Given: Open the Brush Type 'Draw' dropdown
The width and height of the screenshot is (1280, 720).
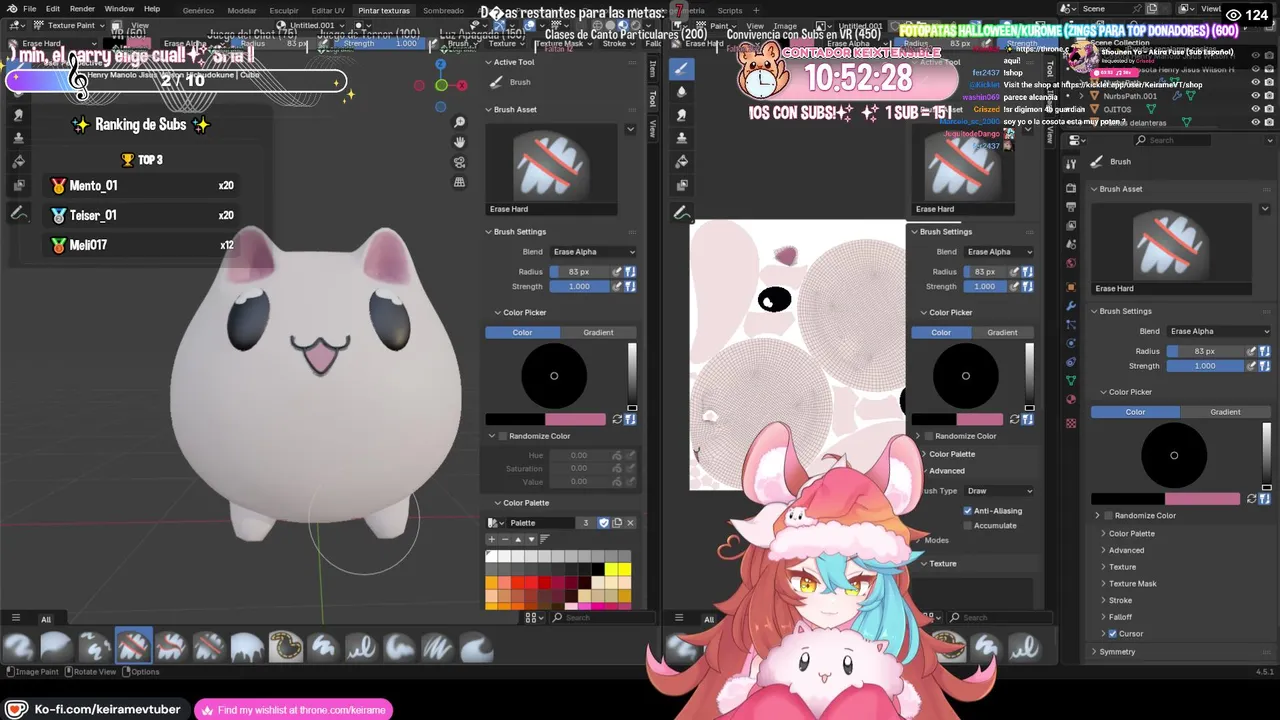Looking at the screenshot, I should click(x=999, y=491).
